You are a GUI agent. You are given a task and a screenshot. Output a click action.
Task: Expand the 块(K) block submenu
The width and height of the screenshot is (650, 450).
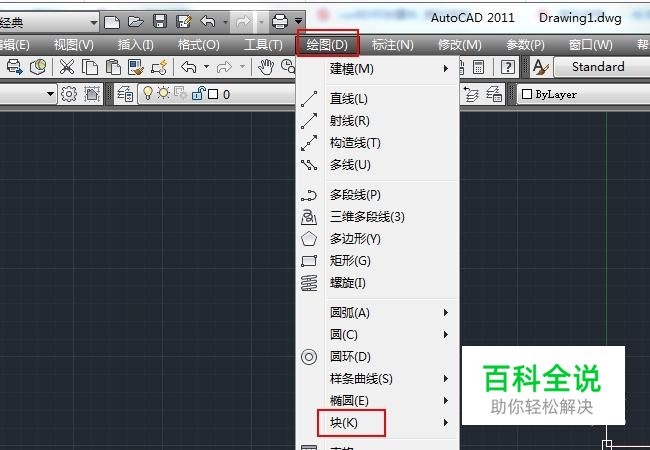pos(377,423)
